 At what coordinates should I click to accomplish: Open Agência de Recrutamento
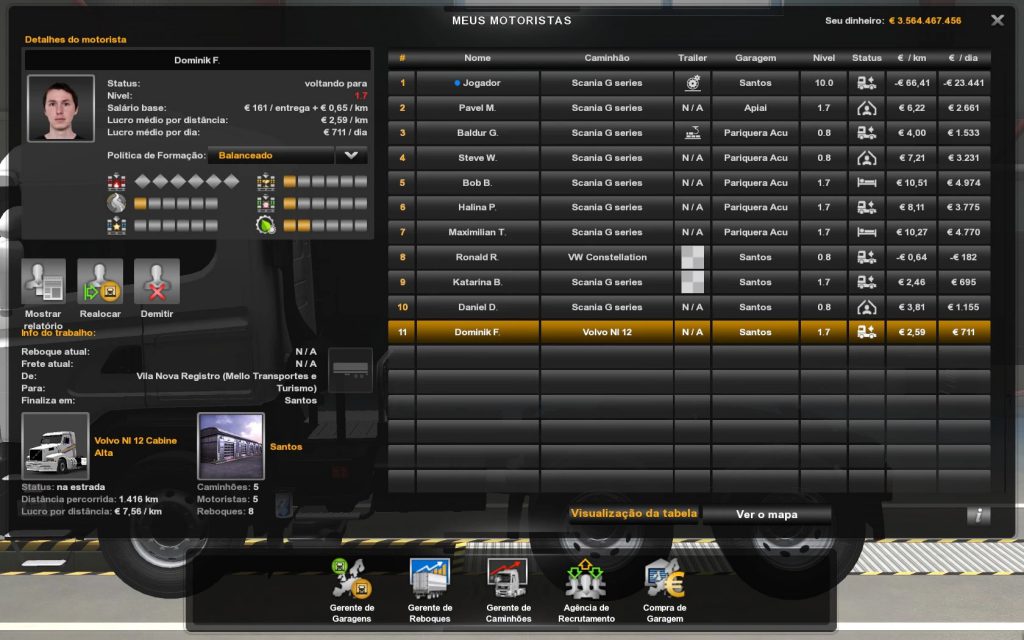[586, 579]
